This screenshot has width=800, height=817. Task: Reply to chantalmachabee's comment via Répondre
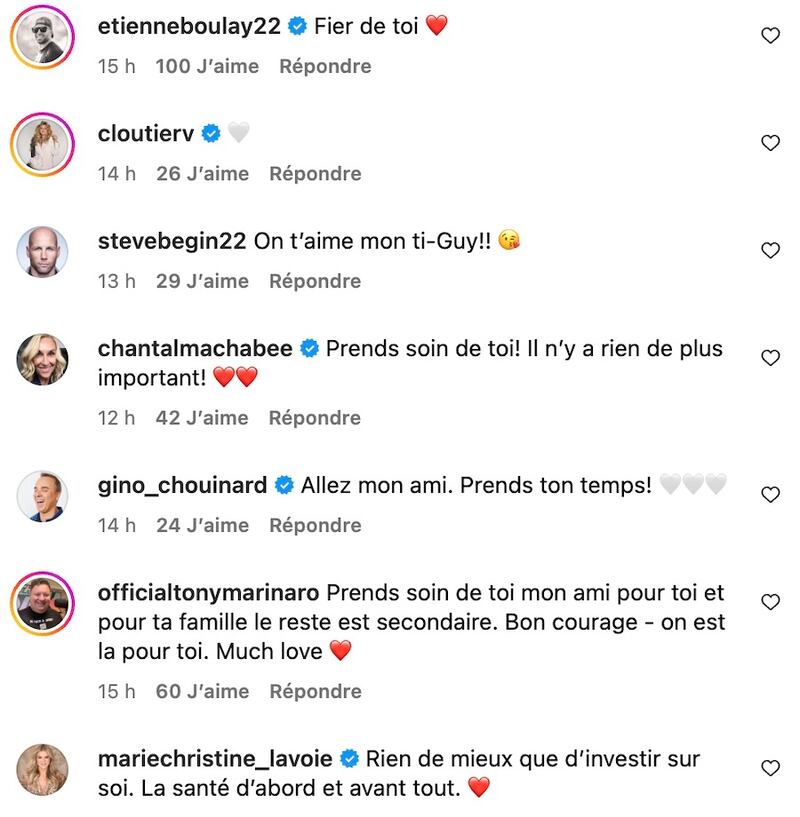315,418
